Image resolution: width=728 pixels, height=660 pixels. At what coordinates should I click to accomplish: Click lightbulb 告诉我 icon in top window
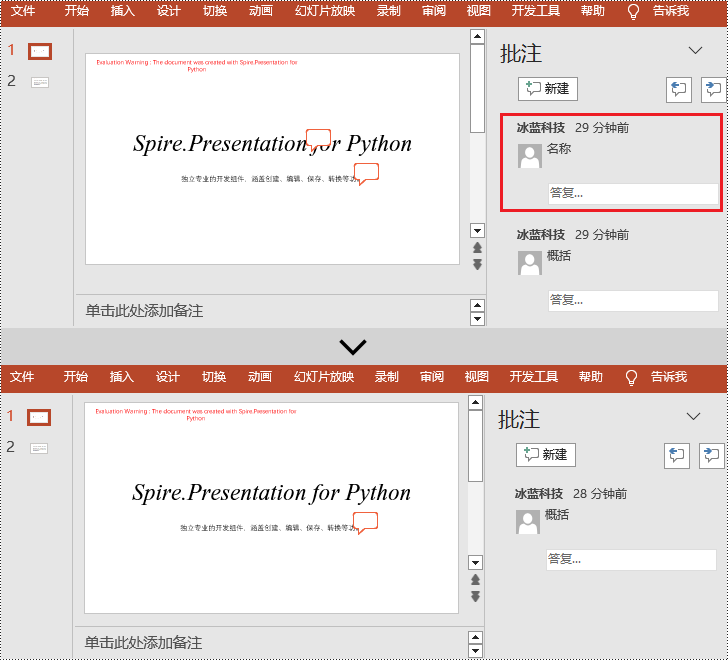[633, 11]
